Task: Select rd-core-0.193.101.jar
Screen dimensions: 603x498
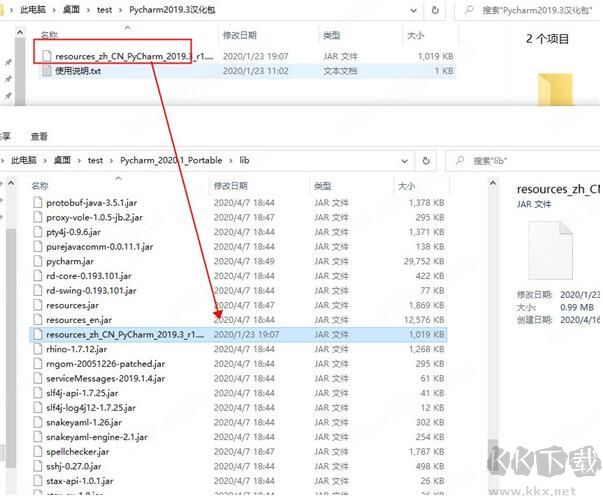Action: (89, 276)
